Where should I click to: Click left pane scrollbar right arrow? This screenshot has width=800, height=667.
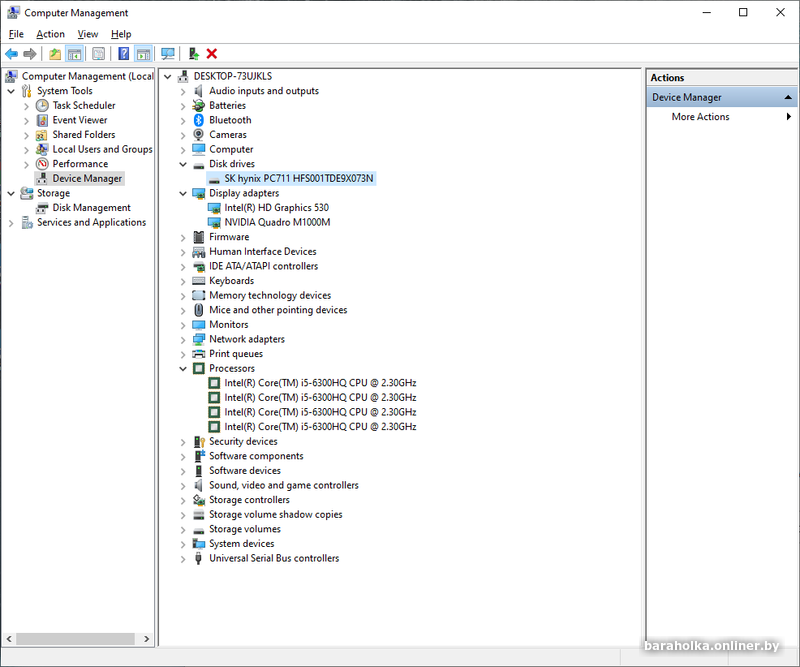point(146,638)
